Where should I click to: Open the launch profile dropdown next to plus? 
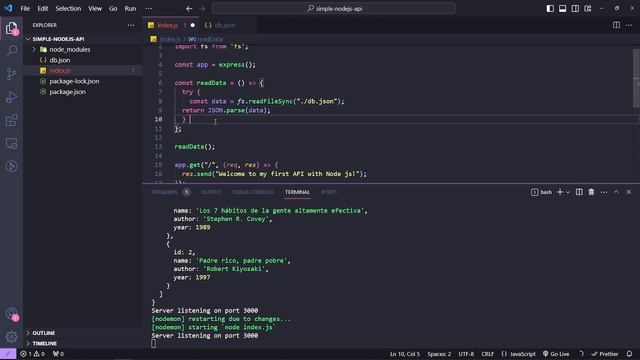point(568,192)
